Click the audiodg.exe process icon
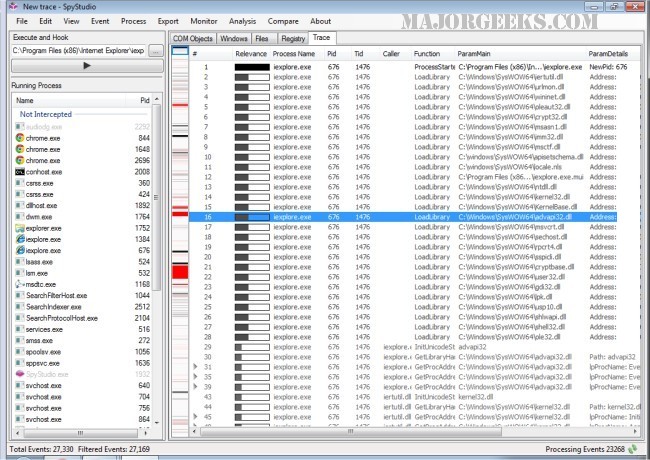650x460 pixels. (20, 127)
